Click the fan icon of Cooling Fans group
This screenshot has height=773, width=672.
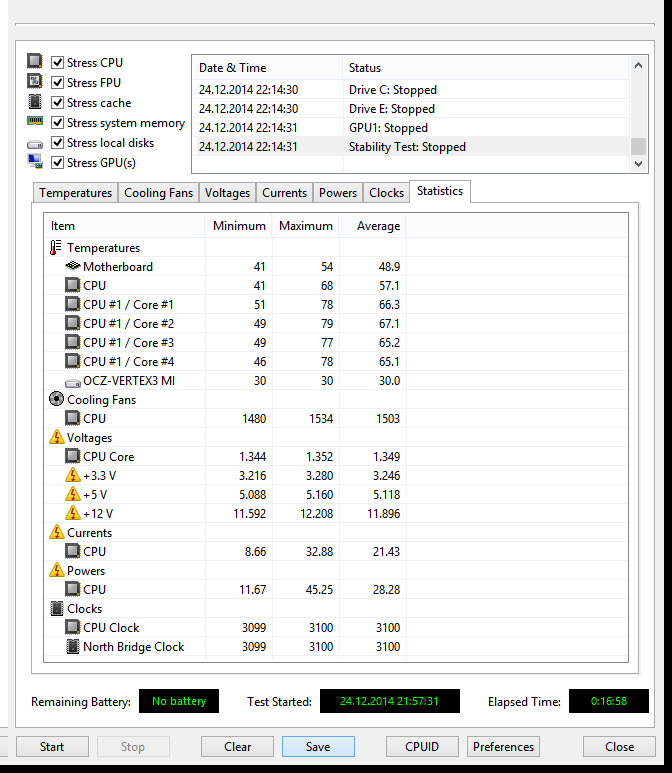click(56, 399)
